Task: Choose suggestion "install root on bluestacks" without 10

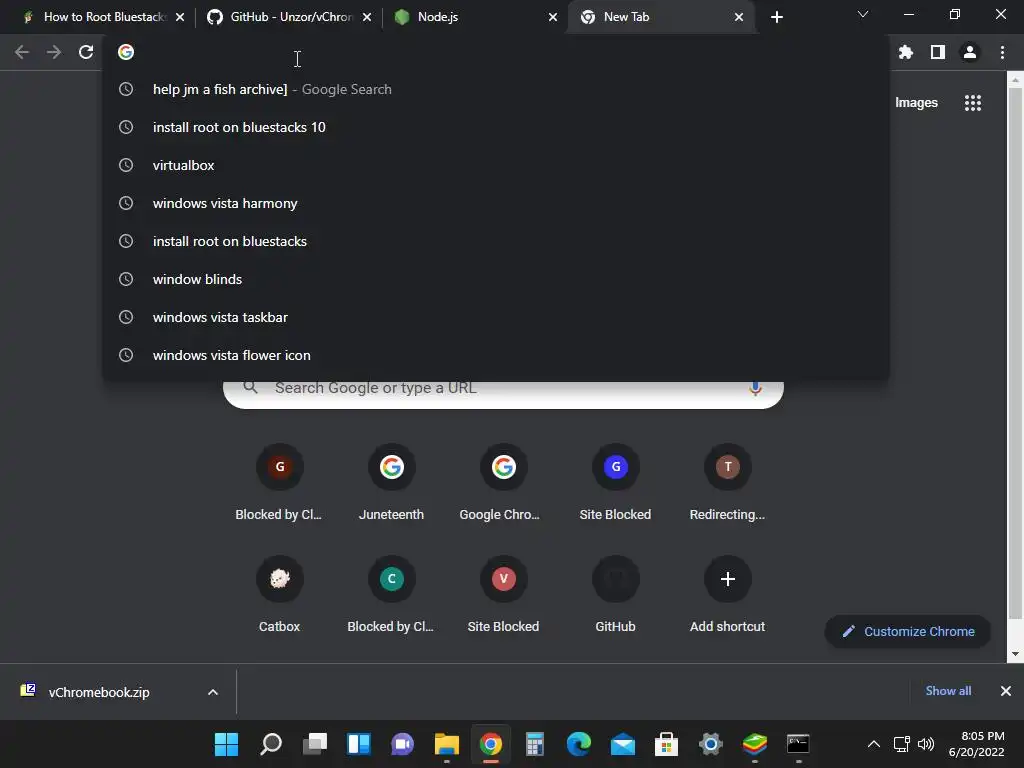Action: click(x=496, y=241)
